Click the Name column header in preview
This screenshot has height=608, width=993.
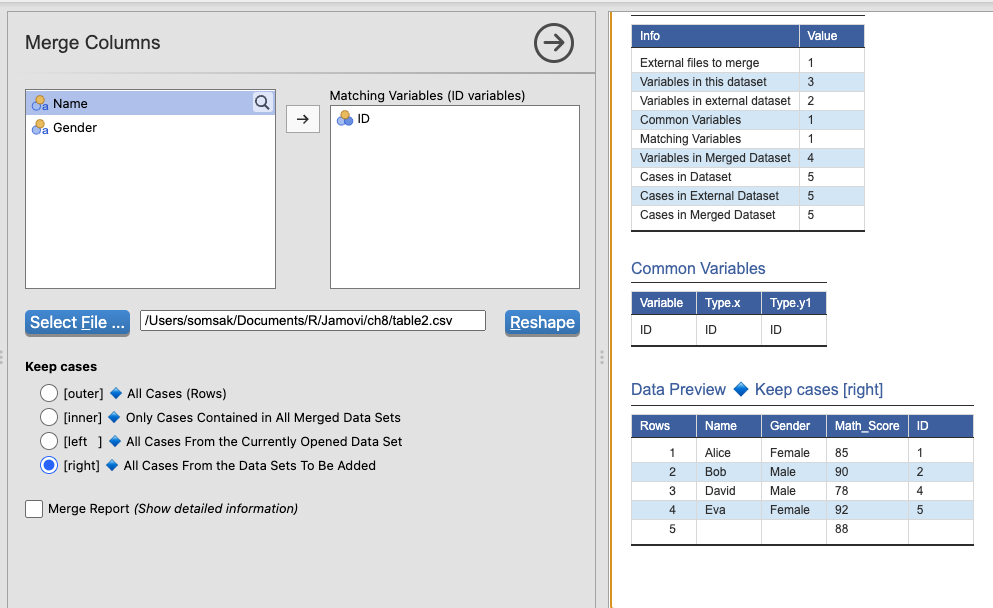click(729, 426)
